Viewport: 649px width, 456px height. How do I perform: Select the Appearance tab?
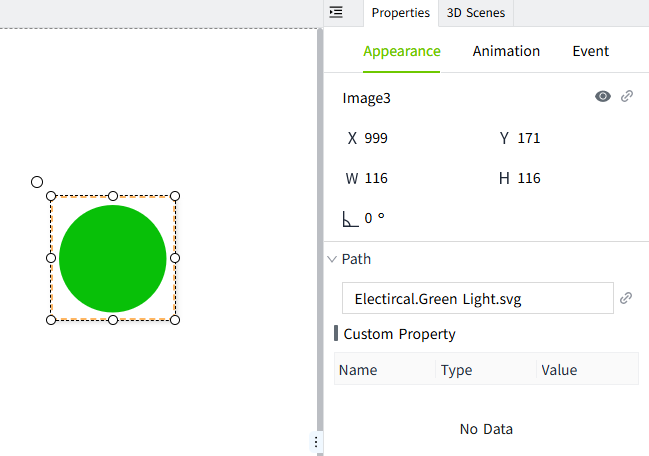(x=401, y=51)
